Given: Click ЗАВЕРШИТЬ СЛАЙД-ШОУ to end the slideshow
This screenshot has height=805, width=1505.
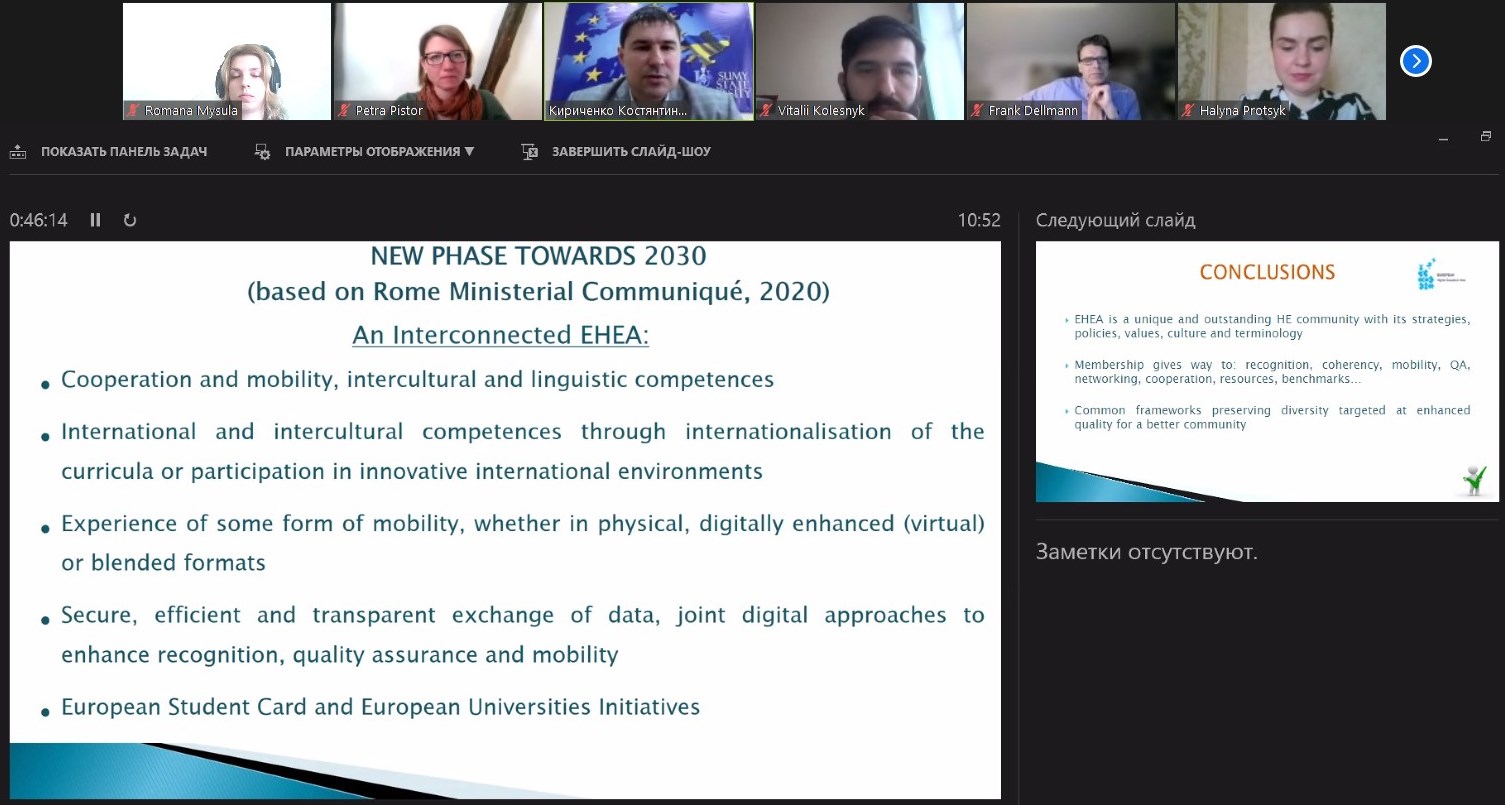Looking at the screenshot, I should (631, 152).
